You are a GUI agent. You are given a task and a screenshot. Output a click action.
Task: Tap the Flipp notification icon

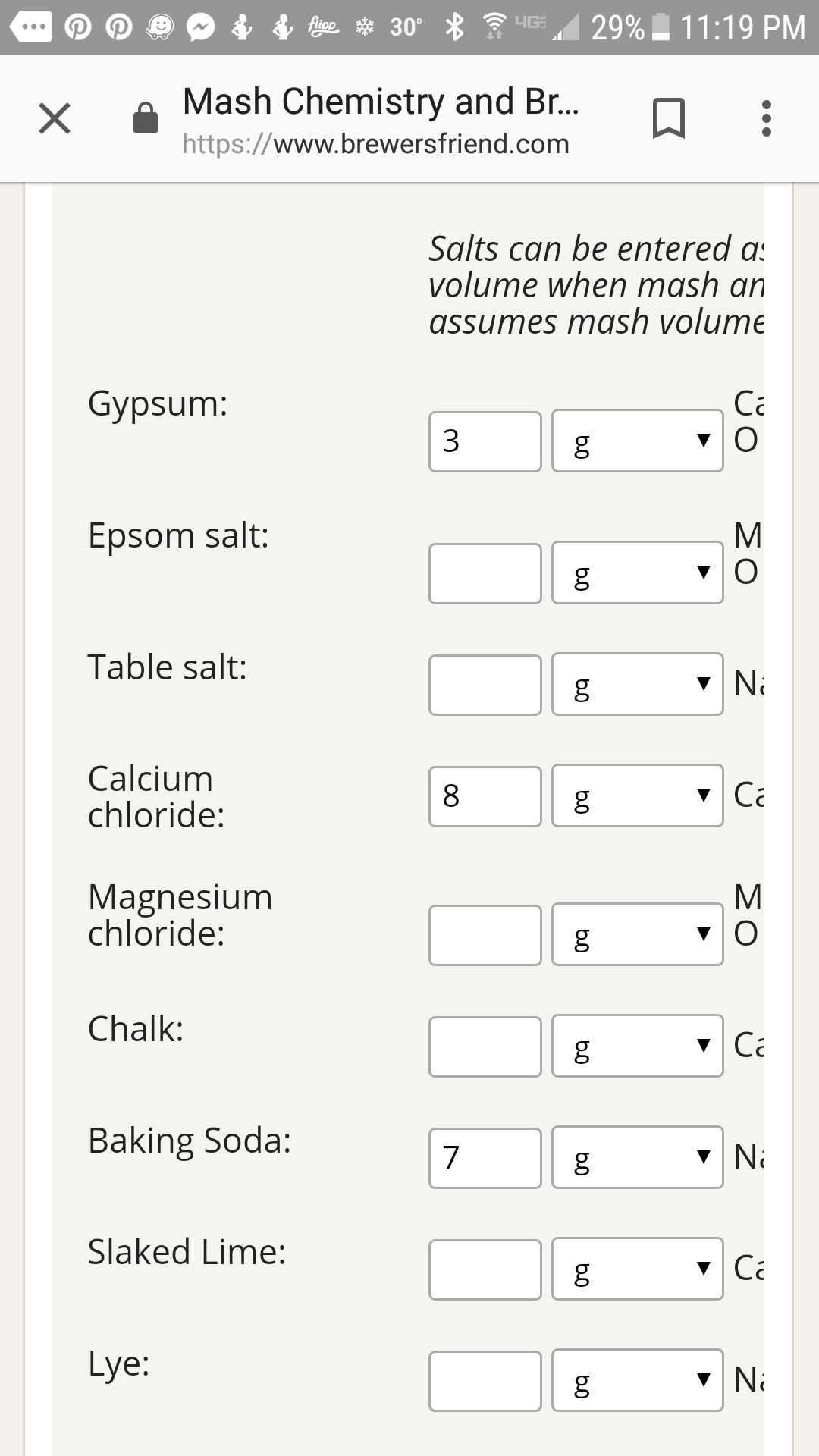click(323, 27)
